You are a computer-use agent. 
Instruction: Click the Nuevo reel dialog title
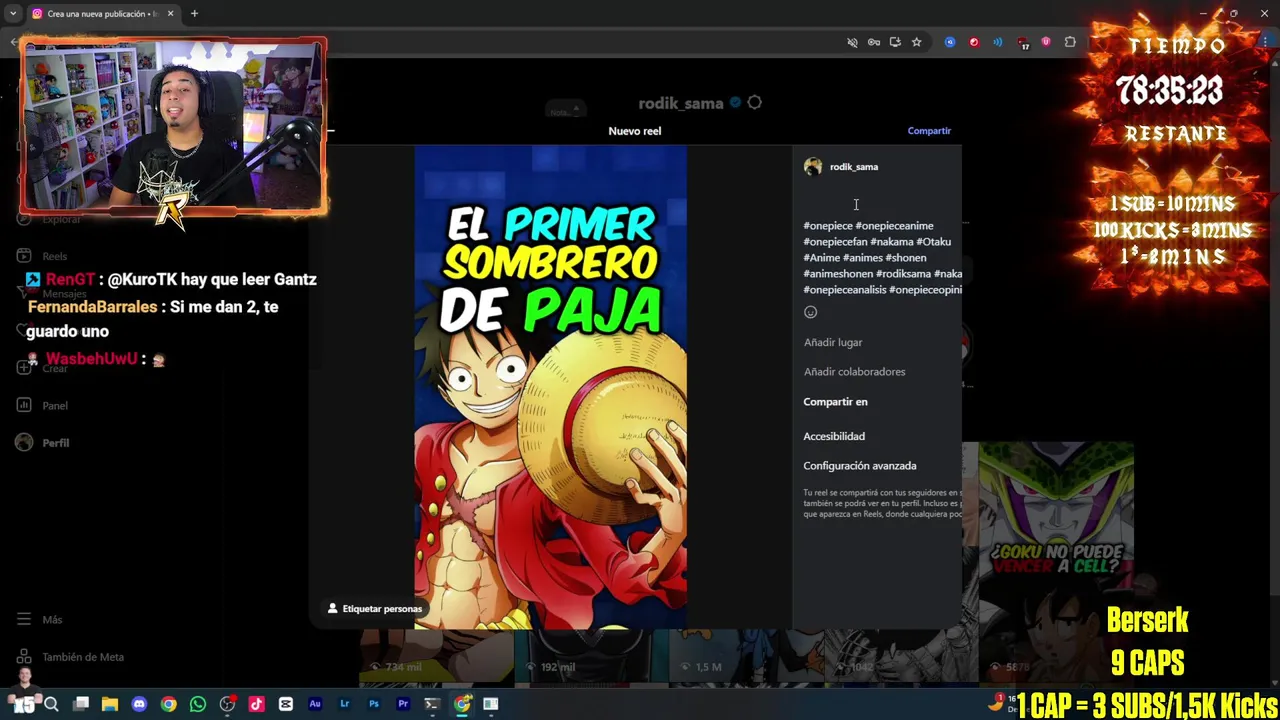[x=635, y=131]
